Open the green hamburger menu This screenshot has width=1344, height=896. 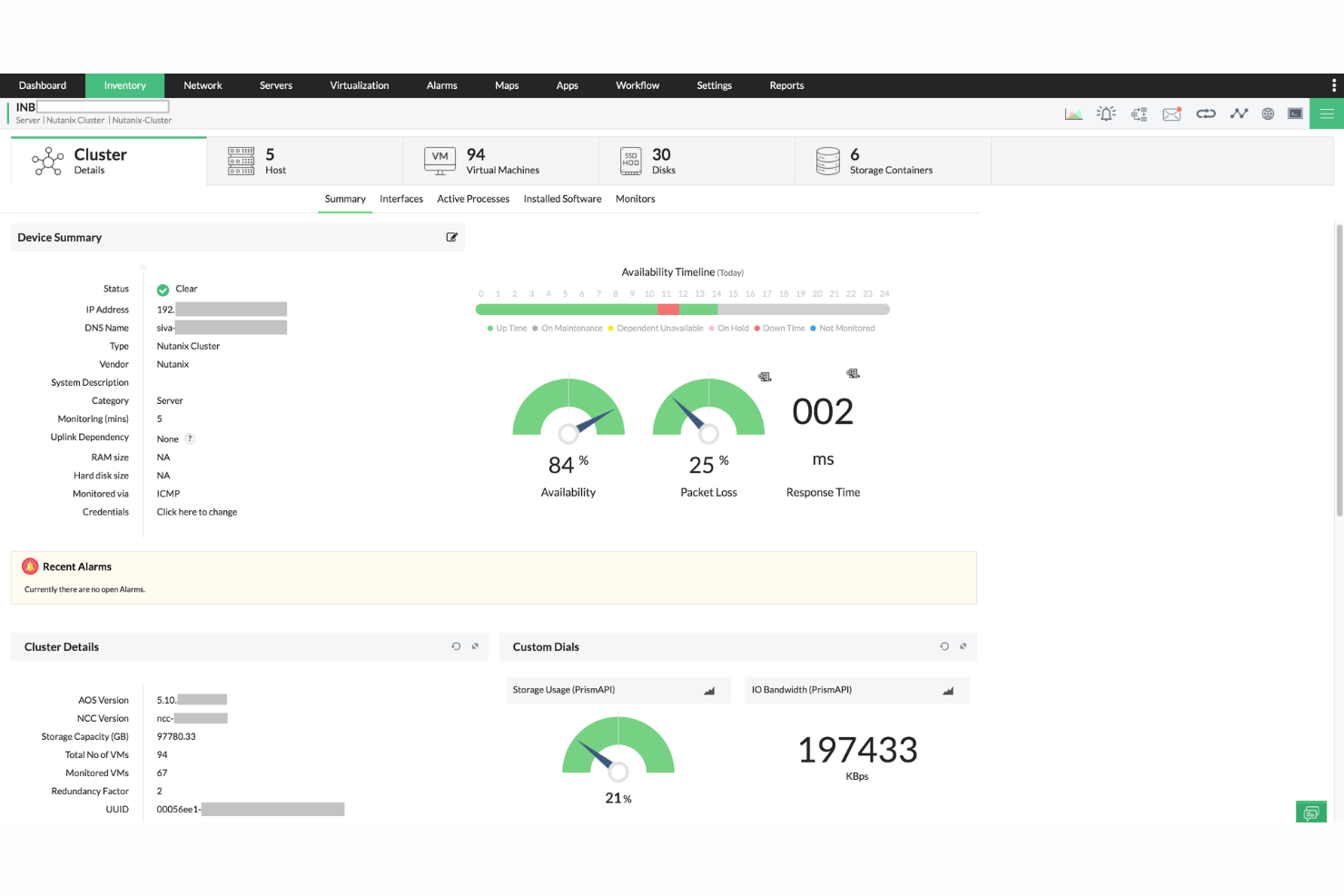click(1326, 113)
